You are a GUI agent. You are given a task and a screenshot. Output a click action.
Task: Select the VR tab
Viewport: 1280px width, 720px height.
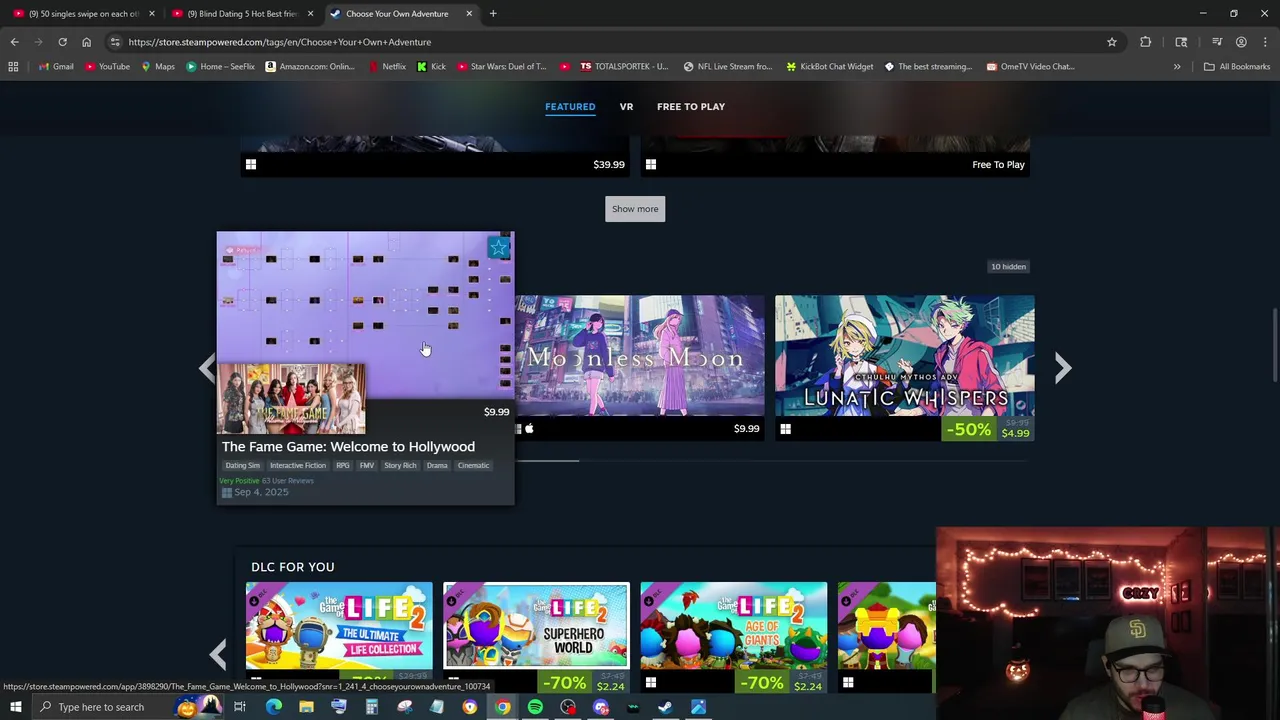[626, 107]
